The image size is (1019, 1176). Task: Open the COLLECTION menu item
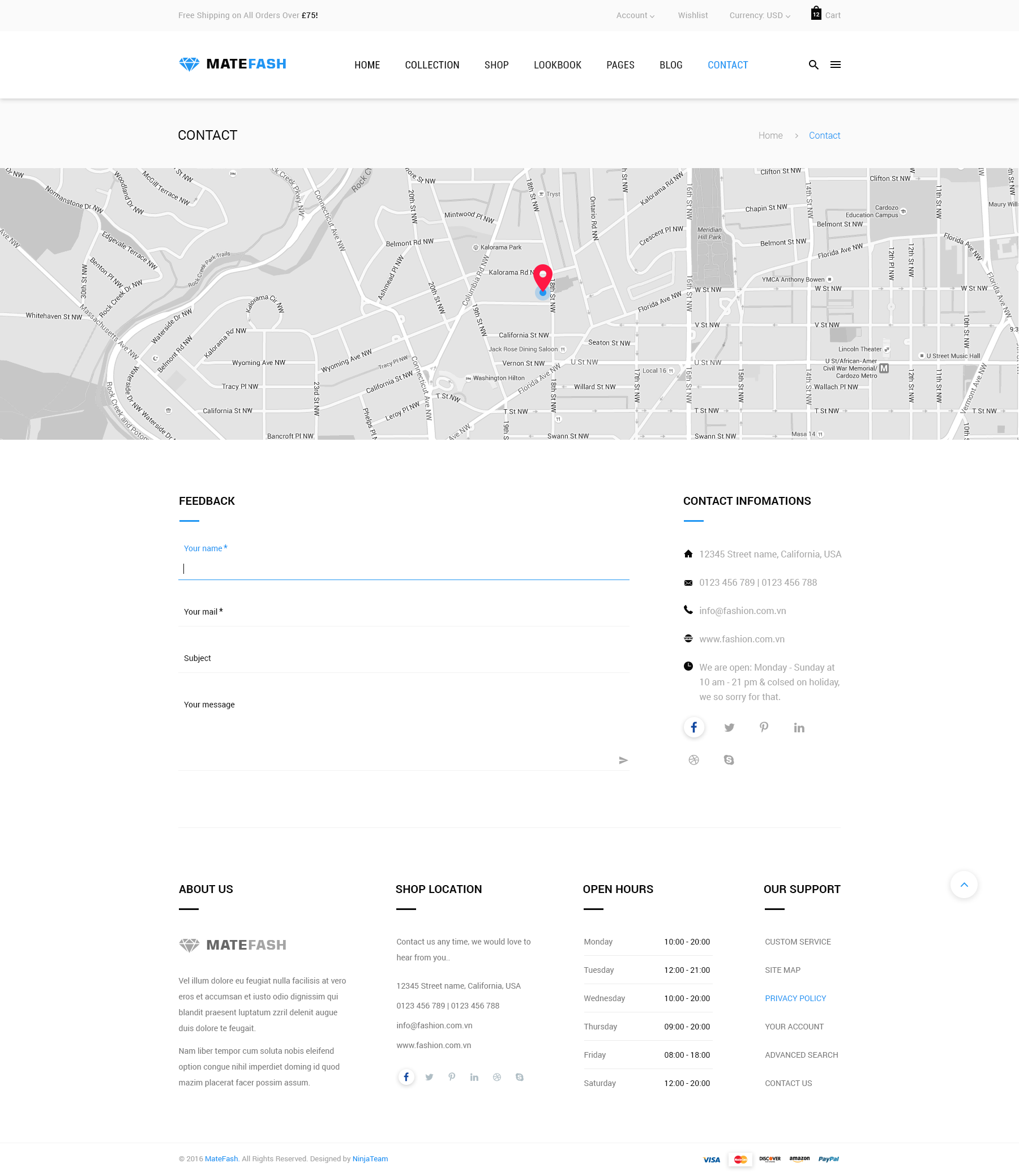(432, 65)
